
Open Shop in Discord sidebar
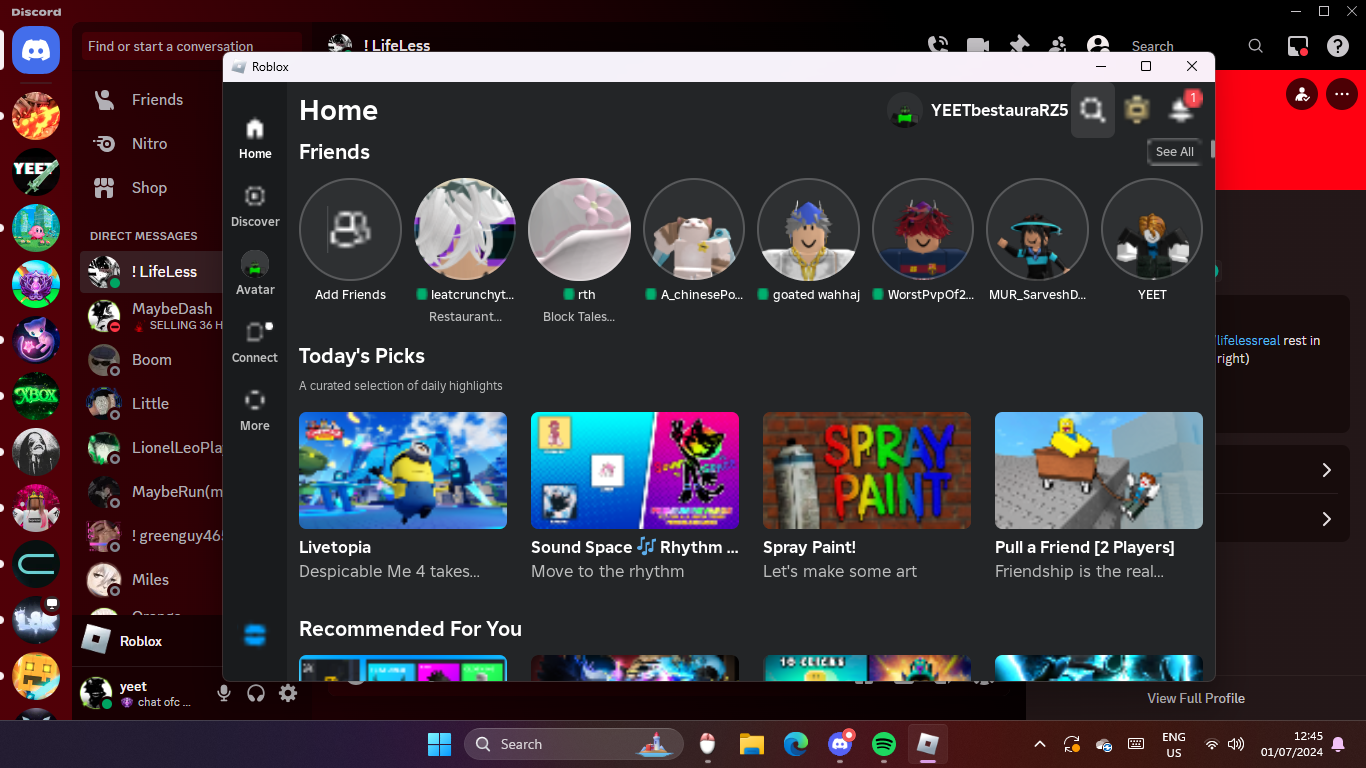(151, 188)
